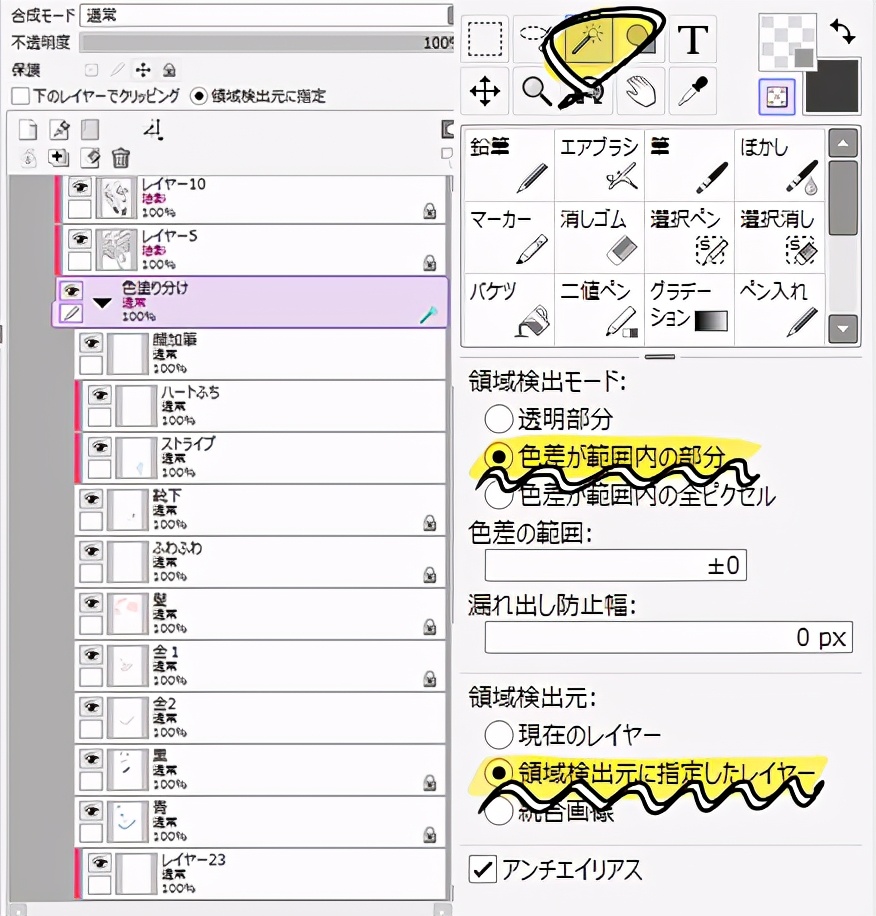Click the 色差の範囲 value field
The width and height of the screenshot is (876, 916).
(x=615, y=565)
